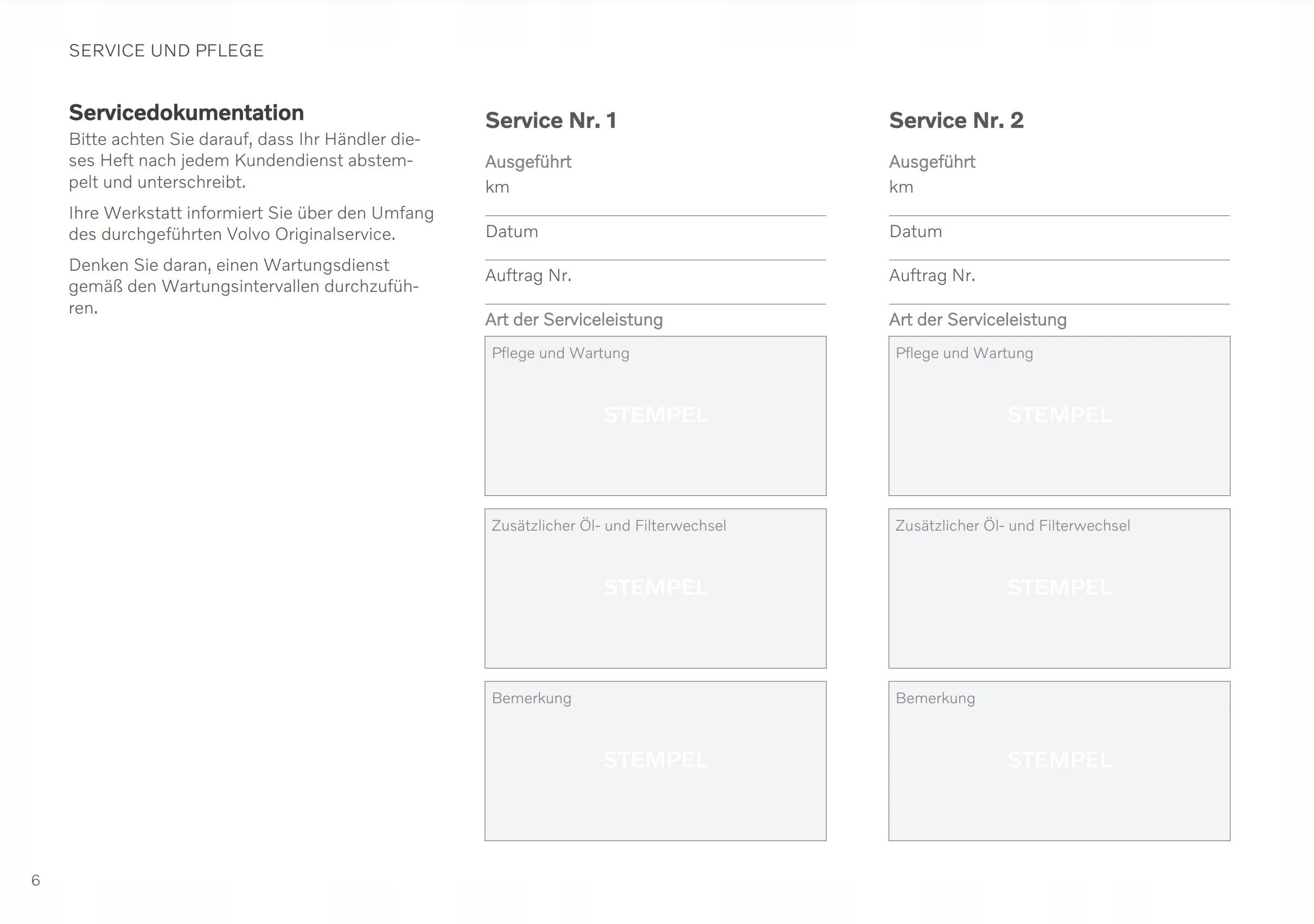Click Art der Serviceleistung label, Service 1
1314x924 pixels.
573,320
